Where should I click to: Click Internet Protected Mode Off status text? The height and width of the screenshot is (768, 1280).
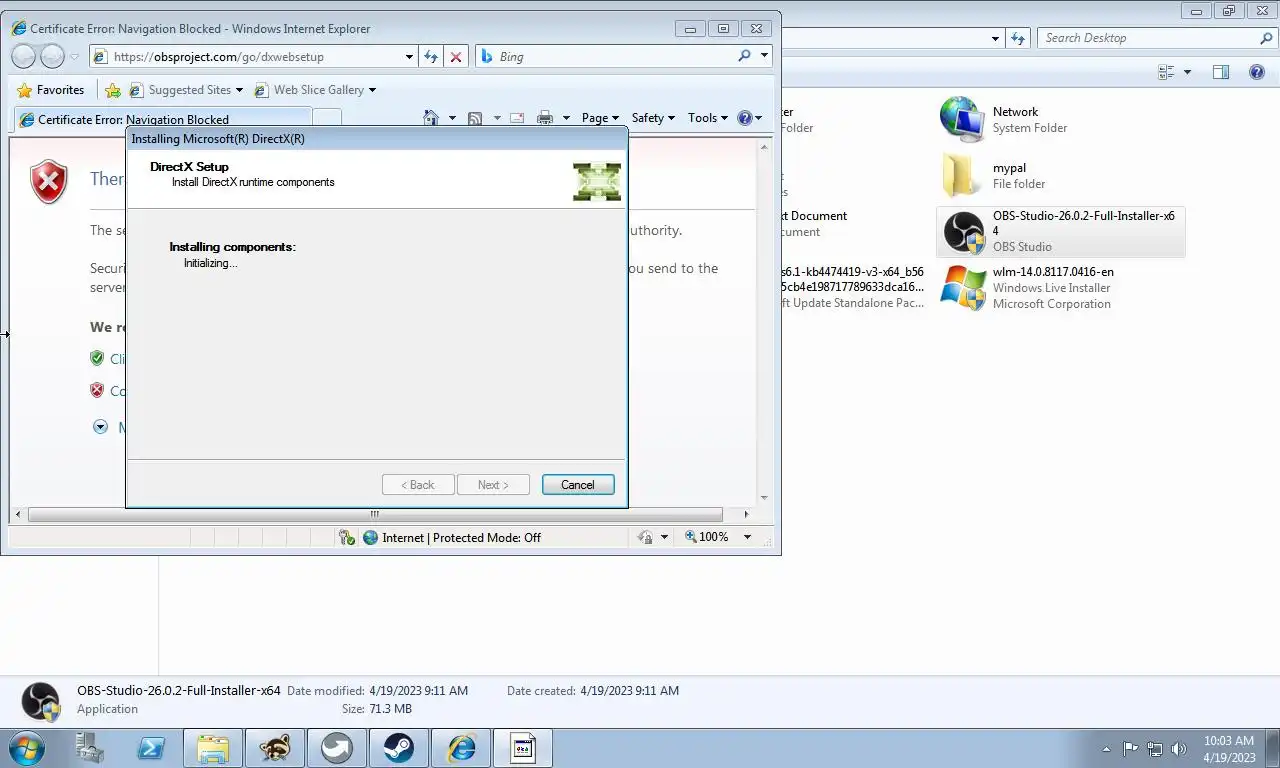(461, 537)
